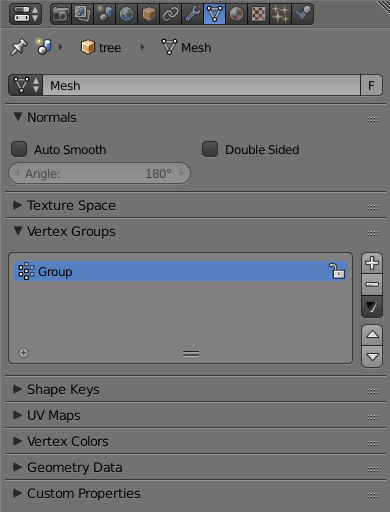Open the Render properties camera tab
This screenshot has width=390, height=512.
pyautogui.click(x=61, y=14)
